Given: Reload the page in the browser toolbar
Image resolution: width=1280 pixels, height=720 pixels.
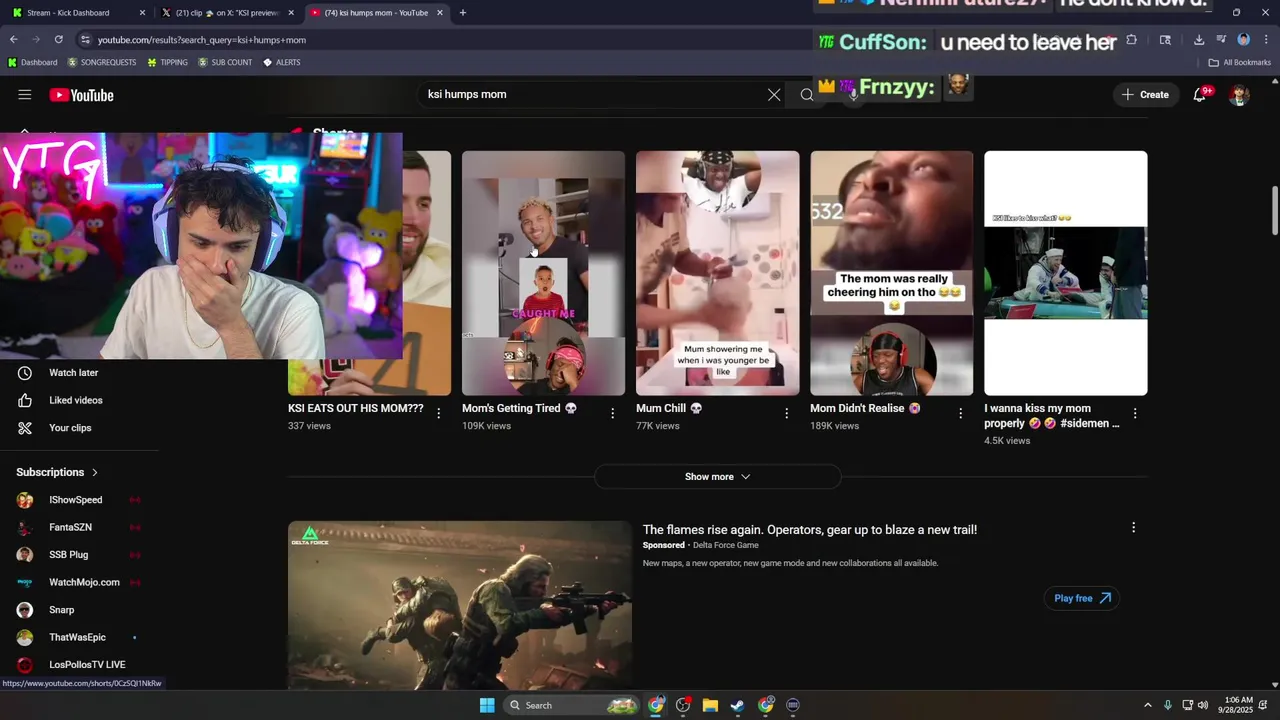Looking at the screenshot, I should point(58,40).
